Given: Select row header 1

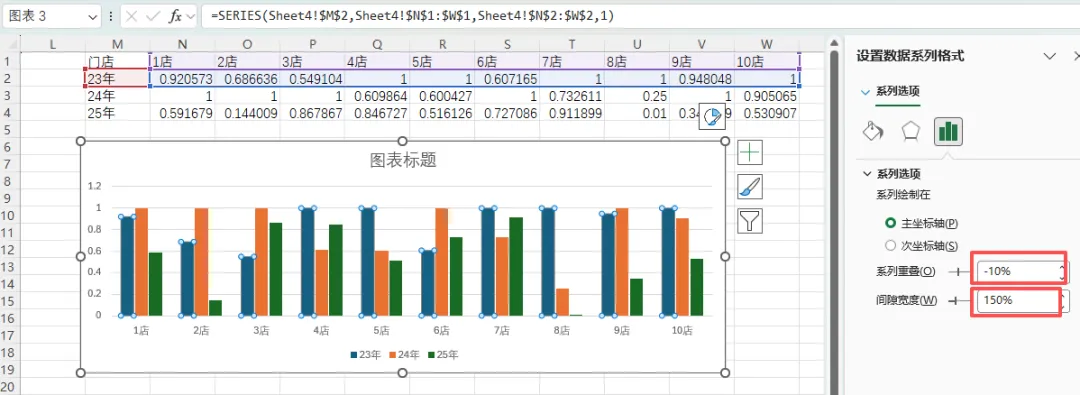Looking at the screenshot, I should click(x=10, y=62).
